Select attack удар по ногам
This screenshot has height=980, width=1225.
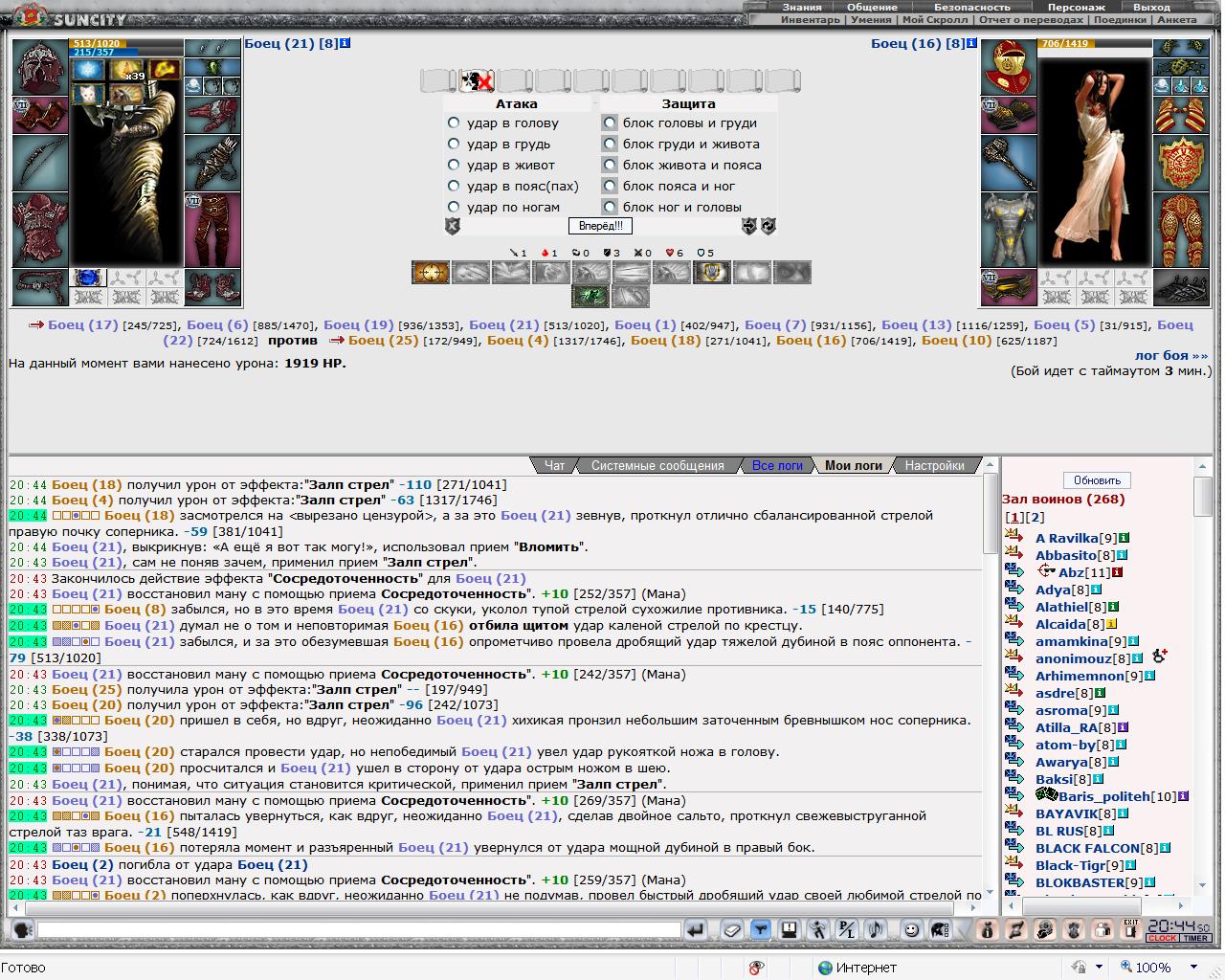(454, 207)
